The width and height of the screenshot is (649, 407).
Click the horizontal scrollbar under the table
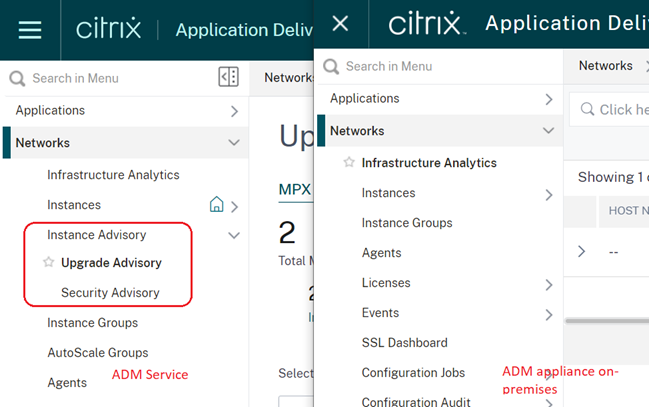(607, 320)
